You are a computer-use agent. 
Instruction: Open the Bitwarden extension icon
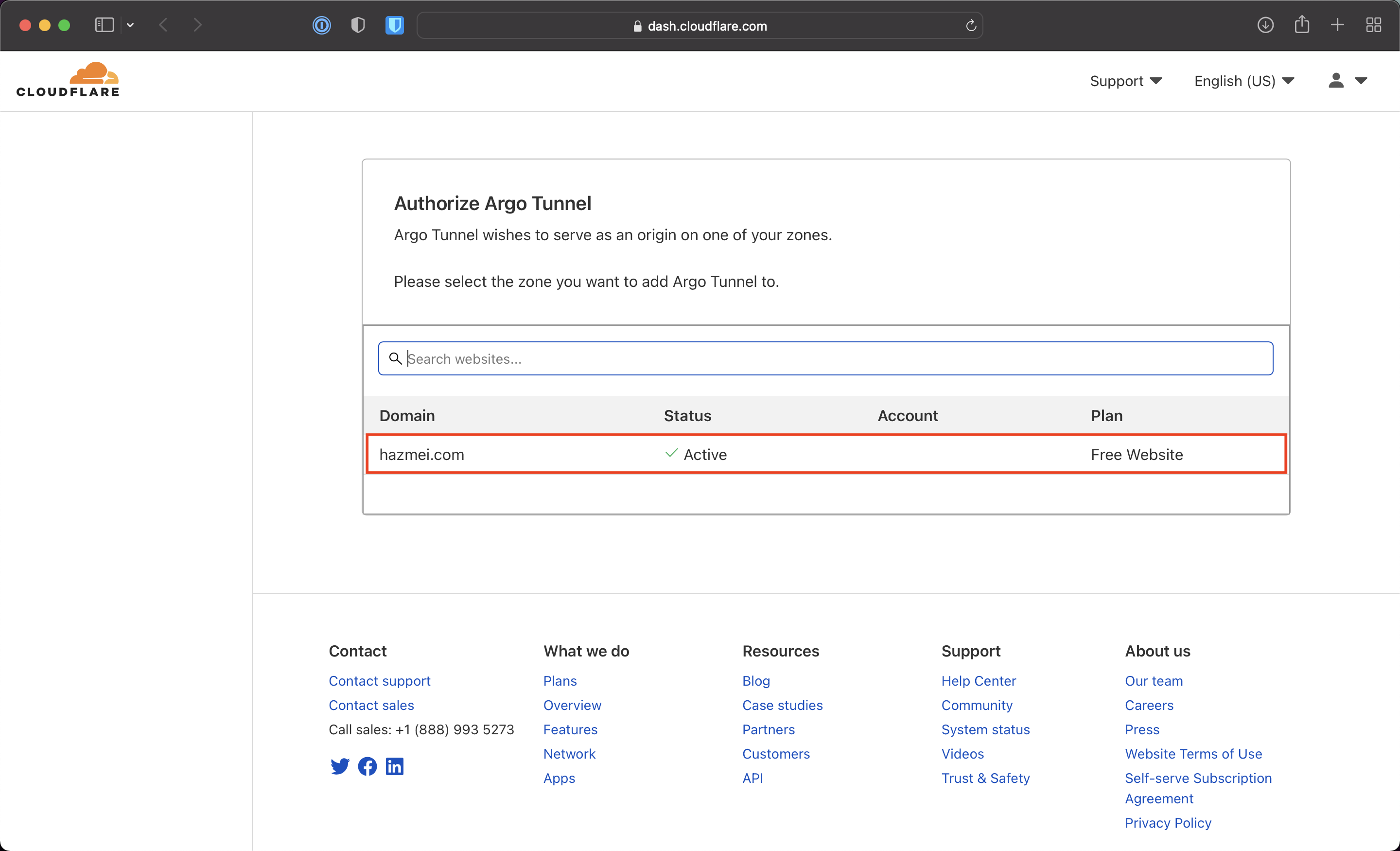click(x=394, y=26)
